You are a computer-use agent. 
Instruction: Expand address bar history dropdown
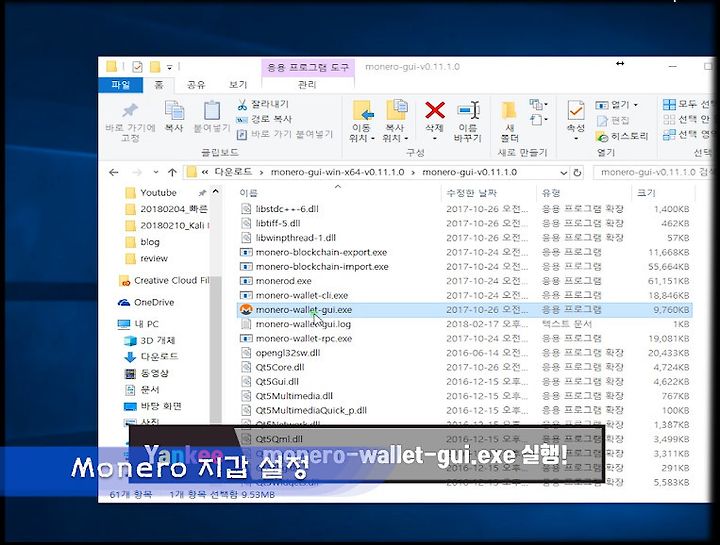563,173
